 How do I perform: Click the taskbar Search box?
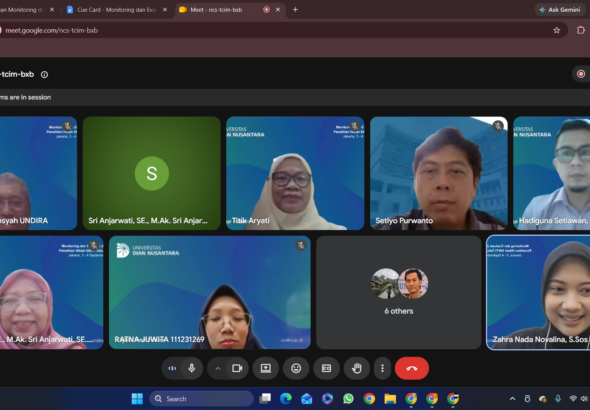201,399
